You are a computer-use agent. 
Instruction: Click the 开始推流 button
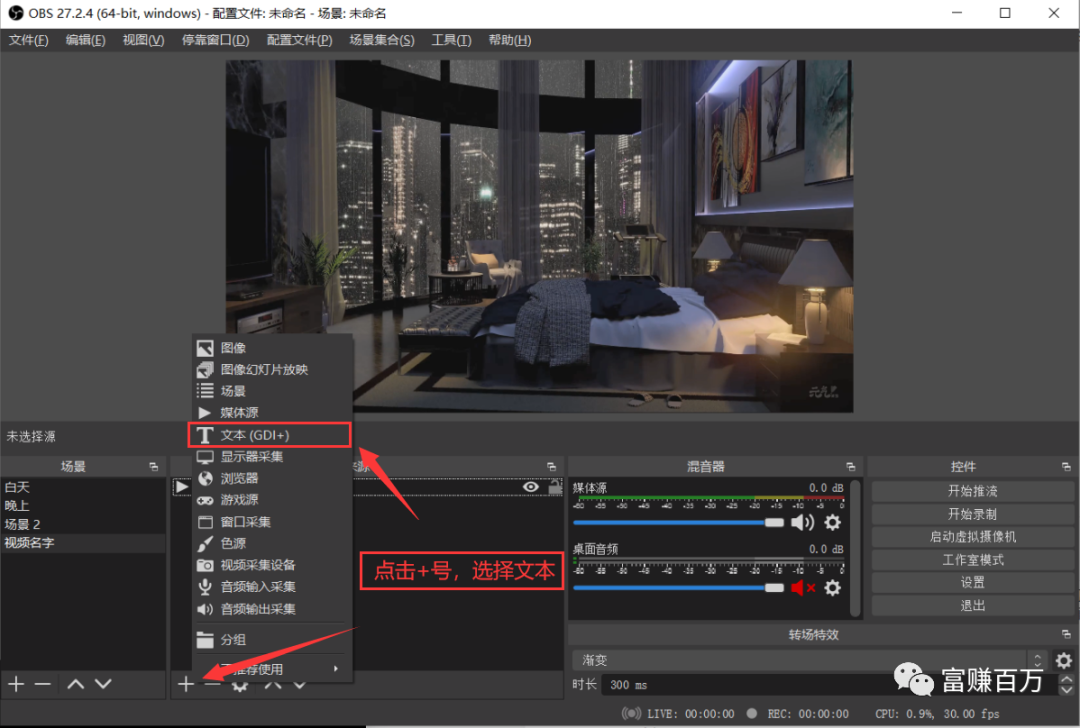pos(972,491)
